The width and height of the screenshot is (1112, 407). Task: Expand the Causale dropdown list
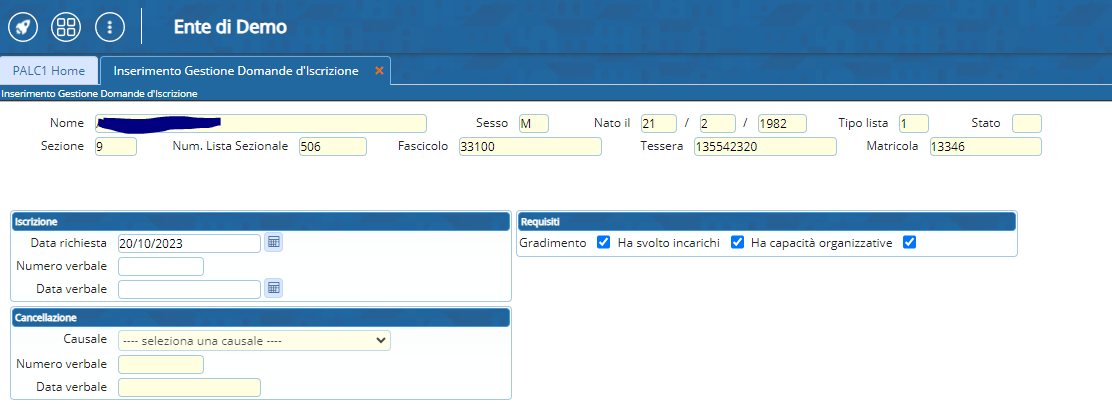(254, 340)
